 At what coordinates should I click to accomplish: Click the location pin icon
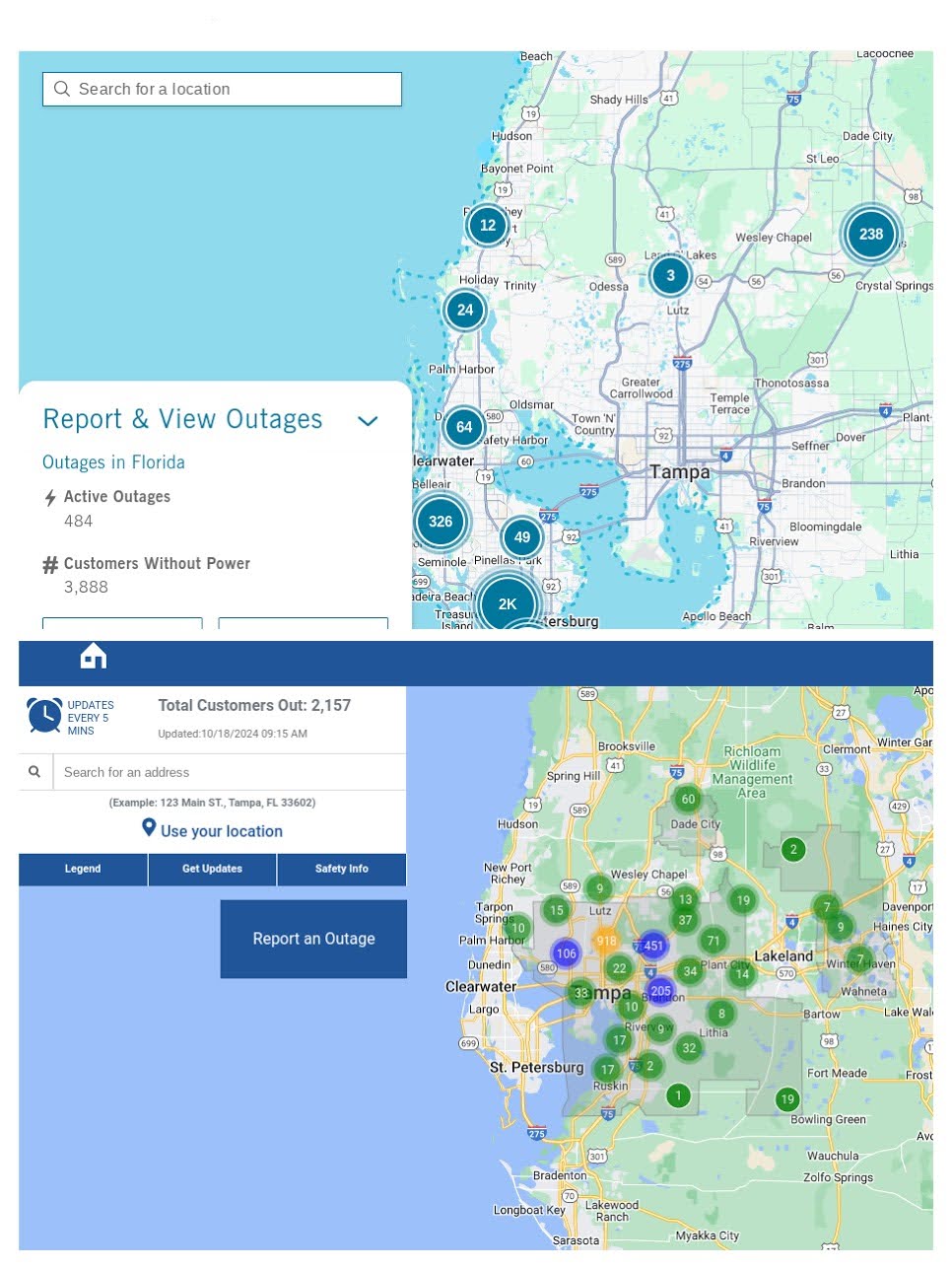click(x=149, y=828)
